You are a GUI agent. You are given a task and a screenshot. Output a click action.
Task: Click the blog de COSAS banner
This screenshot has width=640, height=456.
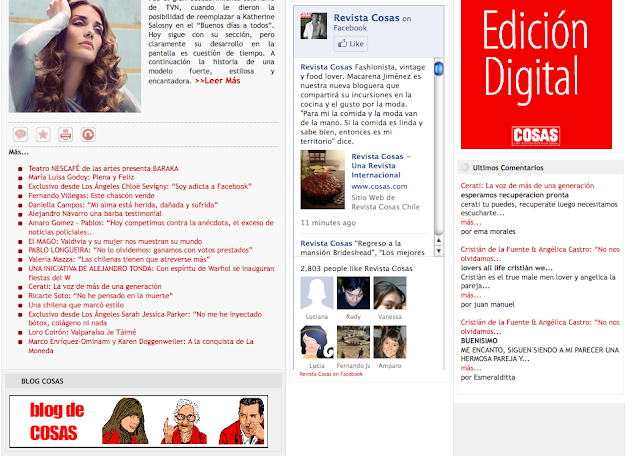point(138,421)
